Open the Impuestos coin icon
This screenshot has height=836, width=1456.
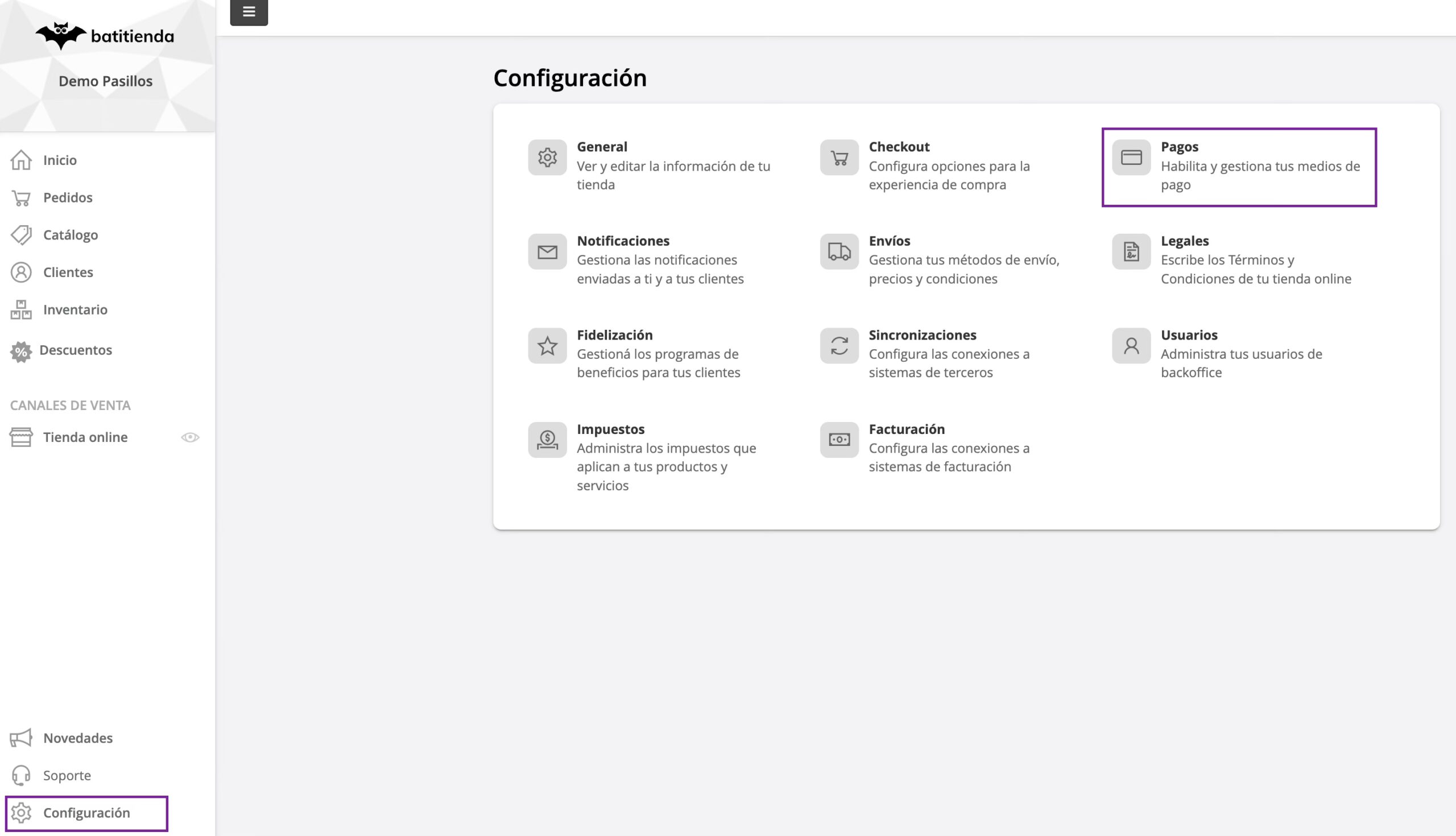[547, 440]
